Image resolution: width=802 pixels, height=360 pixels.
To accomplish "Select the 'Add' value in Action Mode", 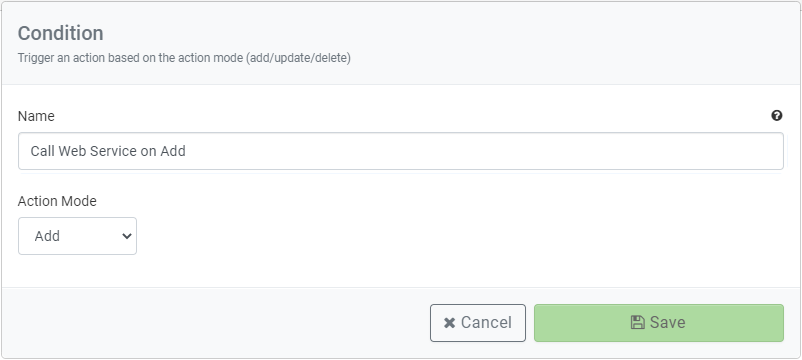I will pyautogui.click(x=47, y=236).
